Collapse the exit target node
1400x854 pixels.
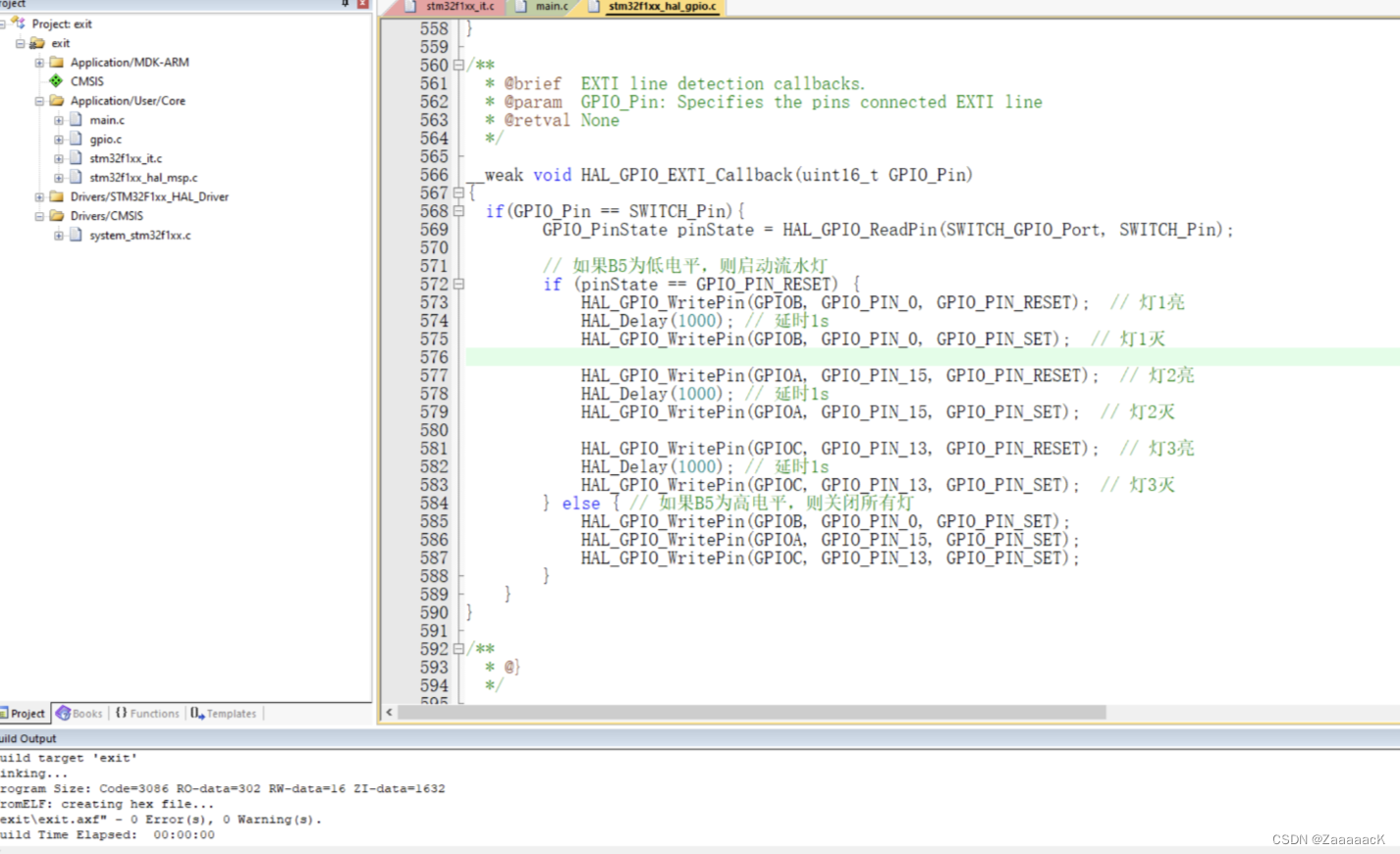[x=20, y=43]
